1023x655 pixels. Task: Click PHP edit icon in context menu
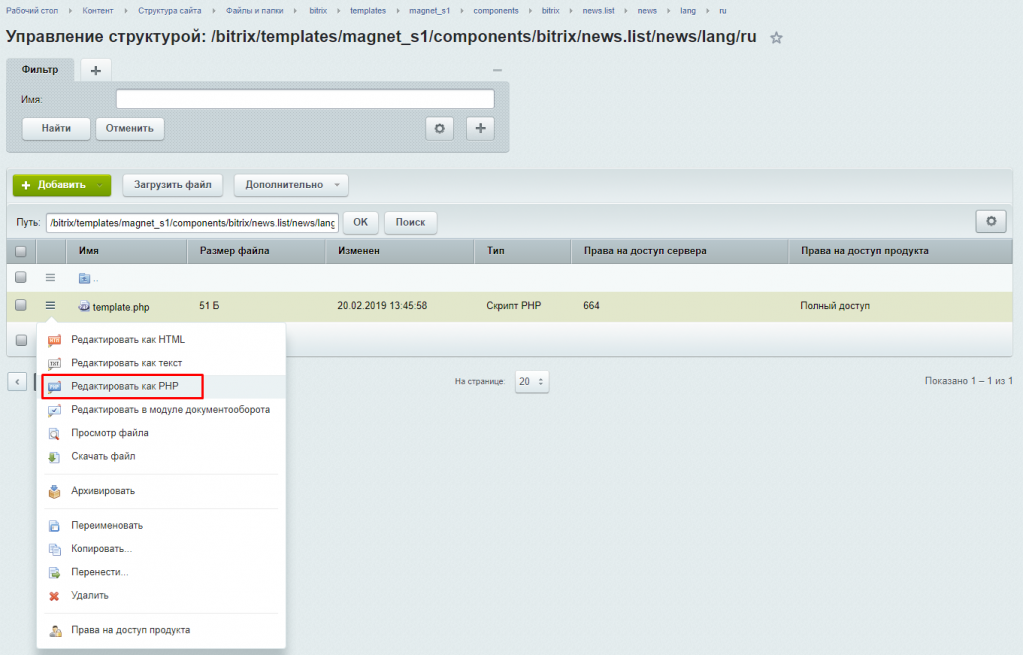click(55, 387)
